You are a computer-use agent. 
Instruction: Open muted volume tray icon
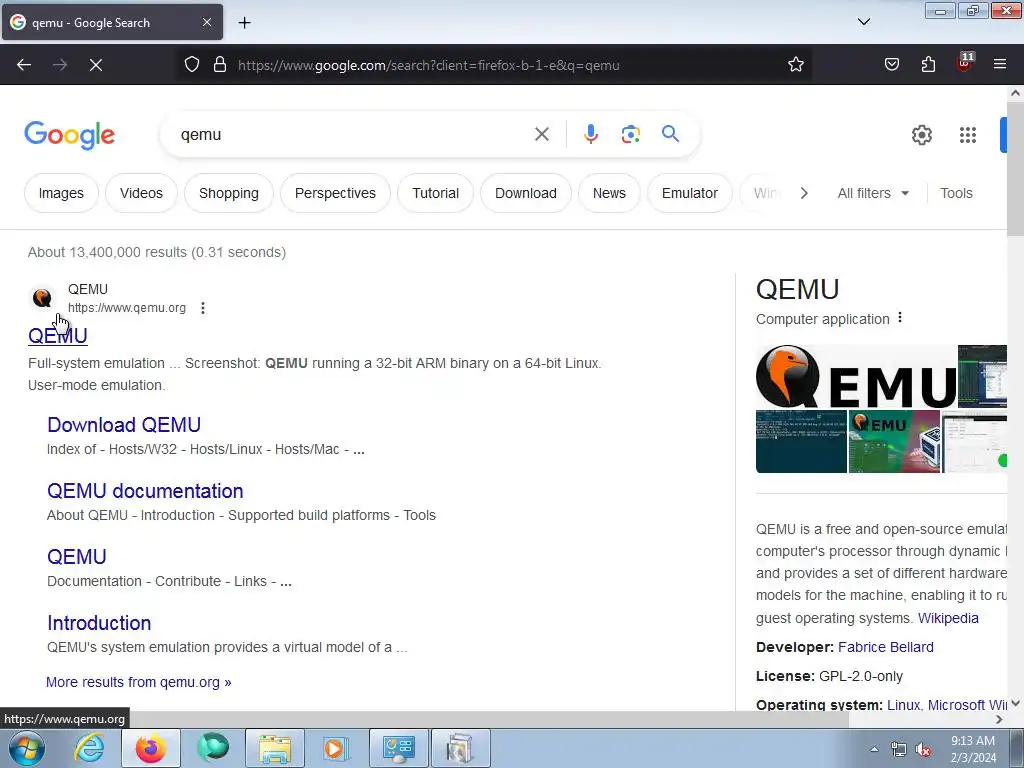923,750
